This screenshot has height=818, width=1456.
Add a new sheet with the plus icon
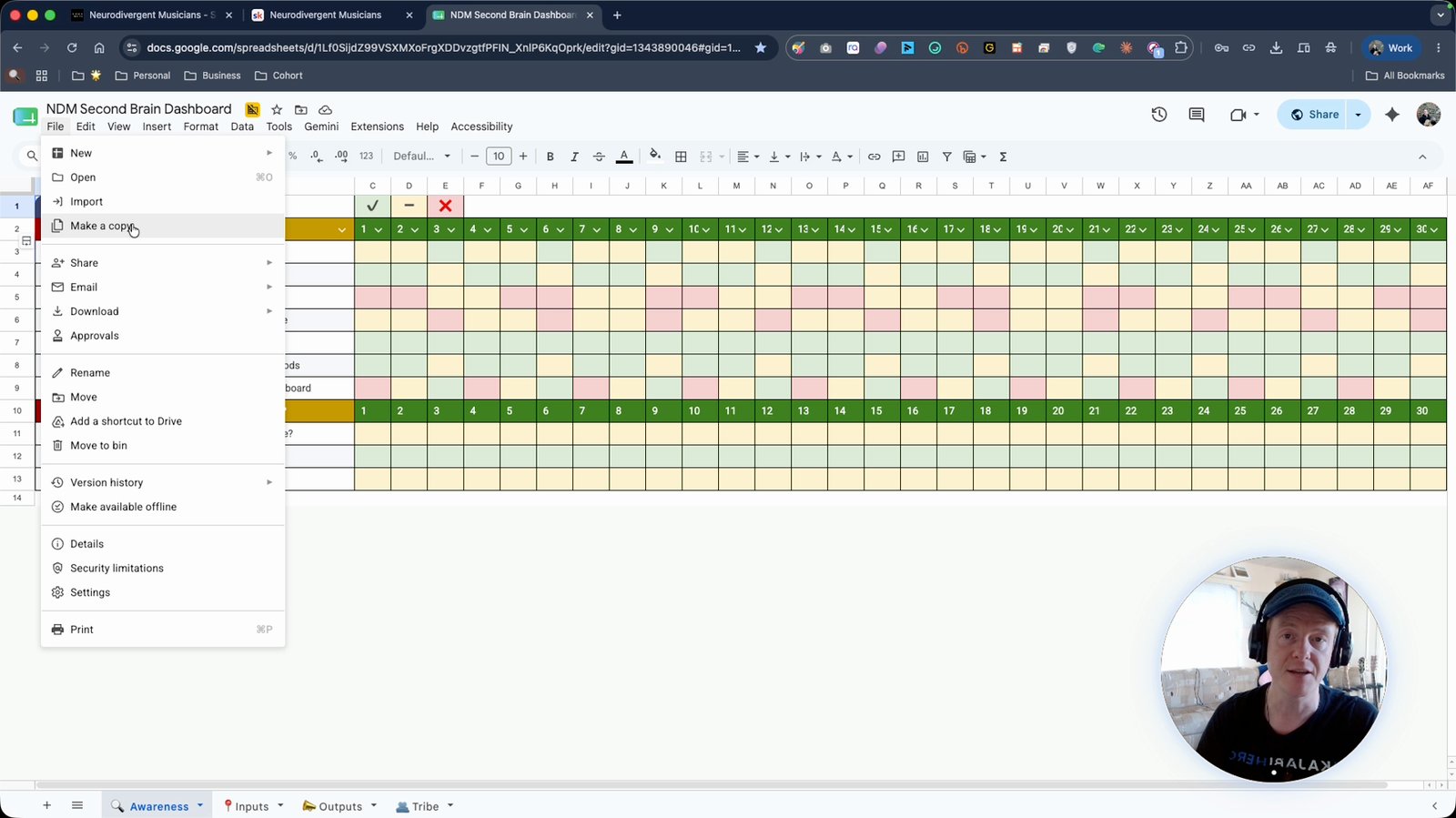46,805
